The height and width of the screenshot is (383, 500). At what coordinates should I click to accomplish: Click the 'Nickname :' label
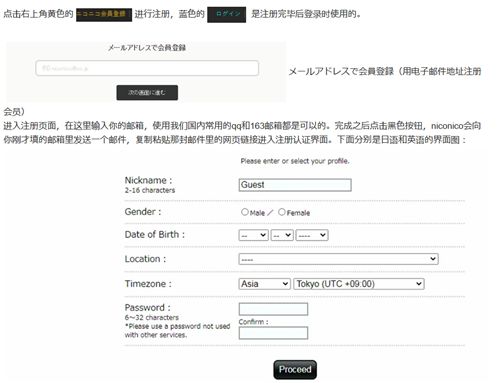[x=148, y=180]
